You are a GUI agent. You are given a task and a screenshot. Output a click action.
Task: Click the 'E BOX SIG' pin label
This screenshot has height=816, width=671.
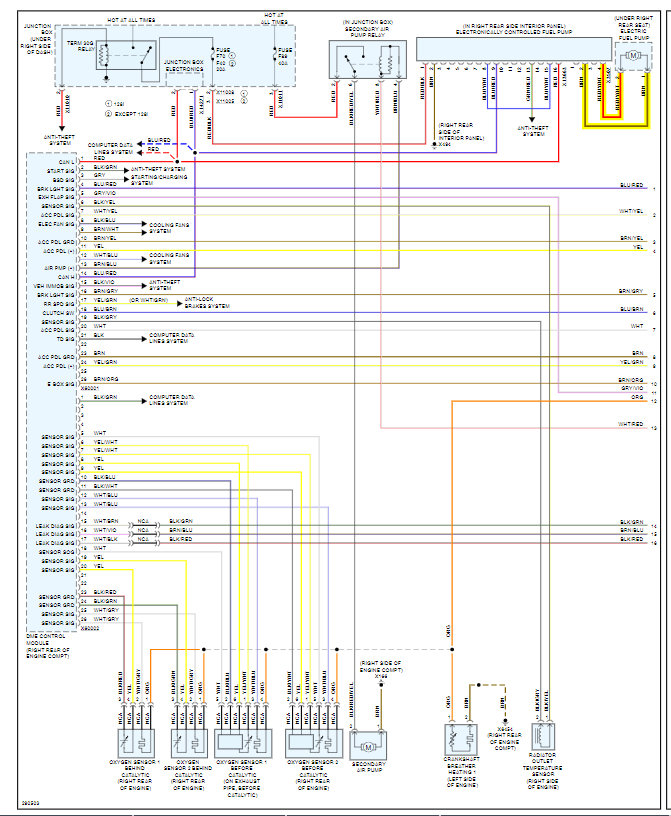tap(60, 384)
